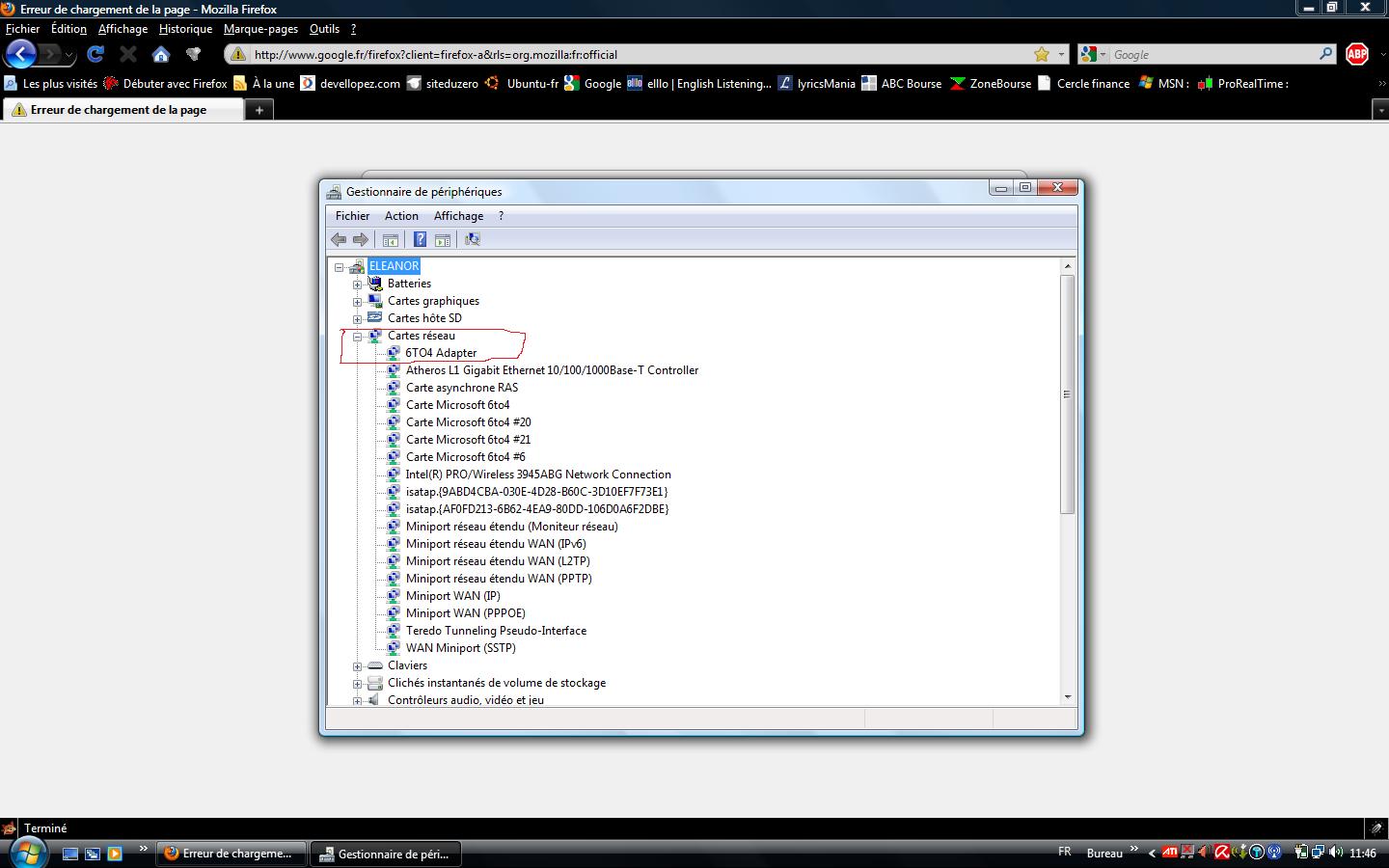Go back with Firefox back button

pyautogui.click(x=21, y=54)
